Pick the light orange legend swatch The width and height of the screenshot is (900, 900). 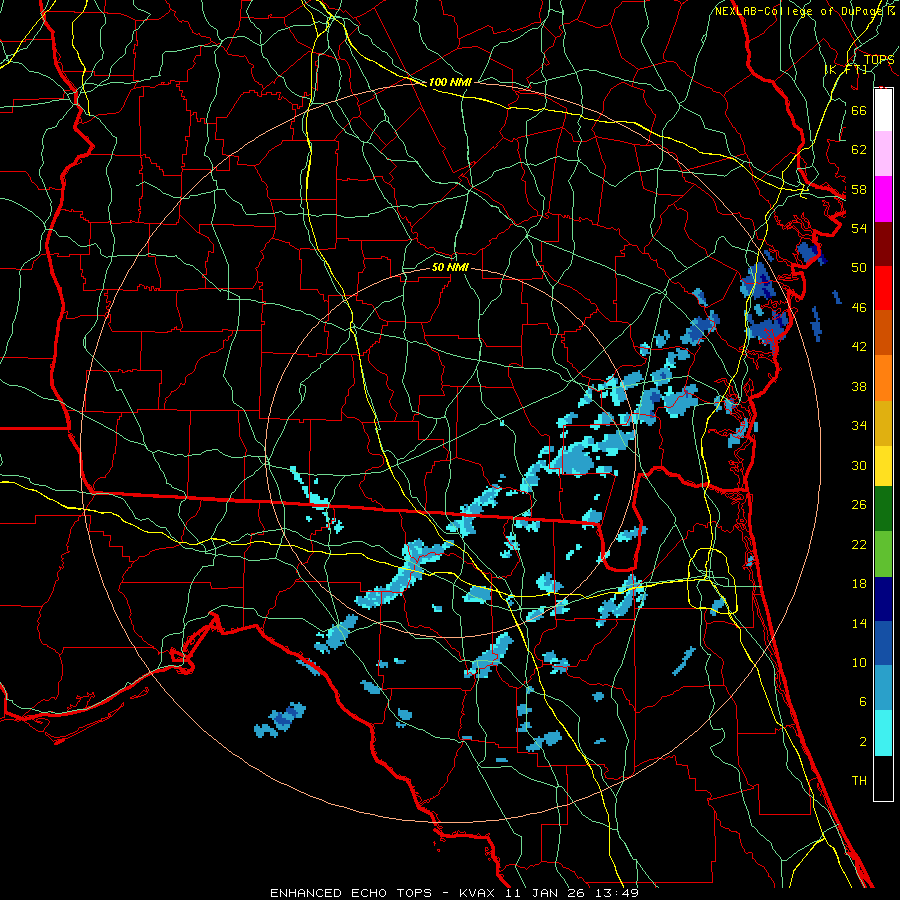point(883,378)
